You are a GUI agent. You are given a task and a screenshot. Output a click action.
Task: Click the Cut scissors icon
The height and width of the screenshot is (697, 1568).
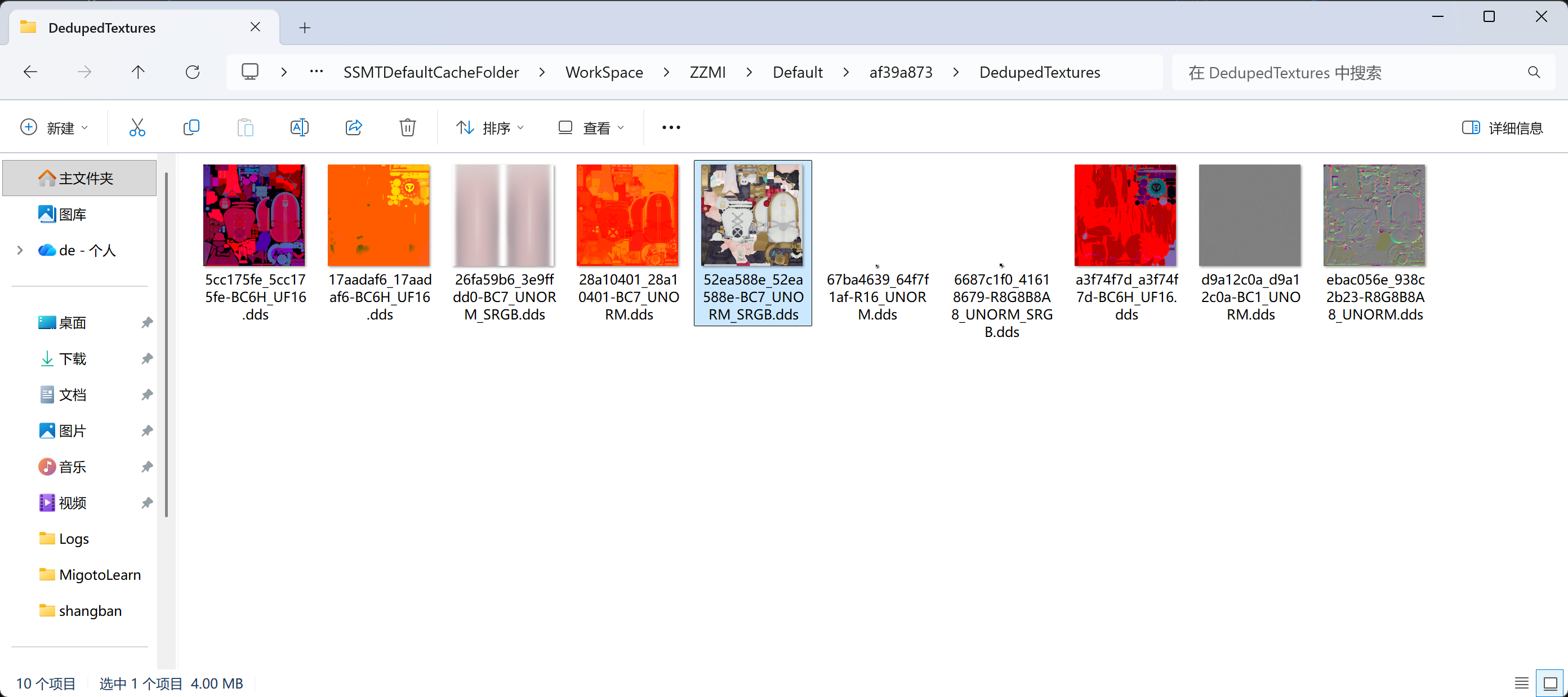coord(137,128)
